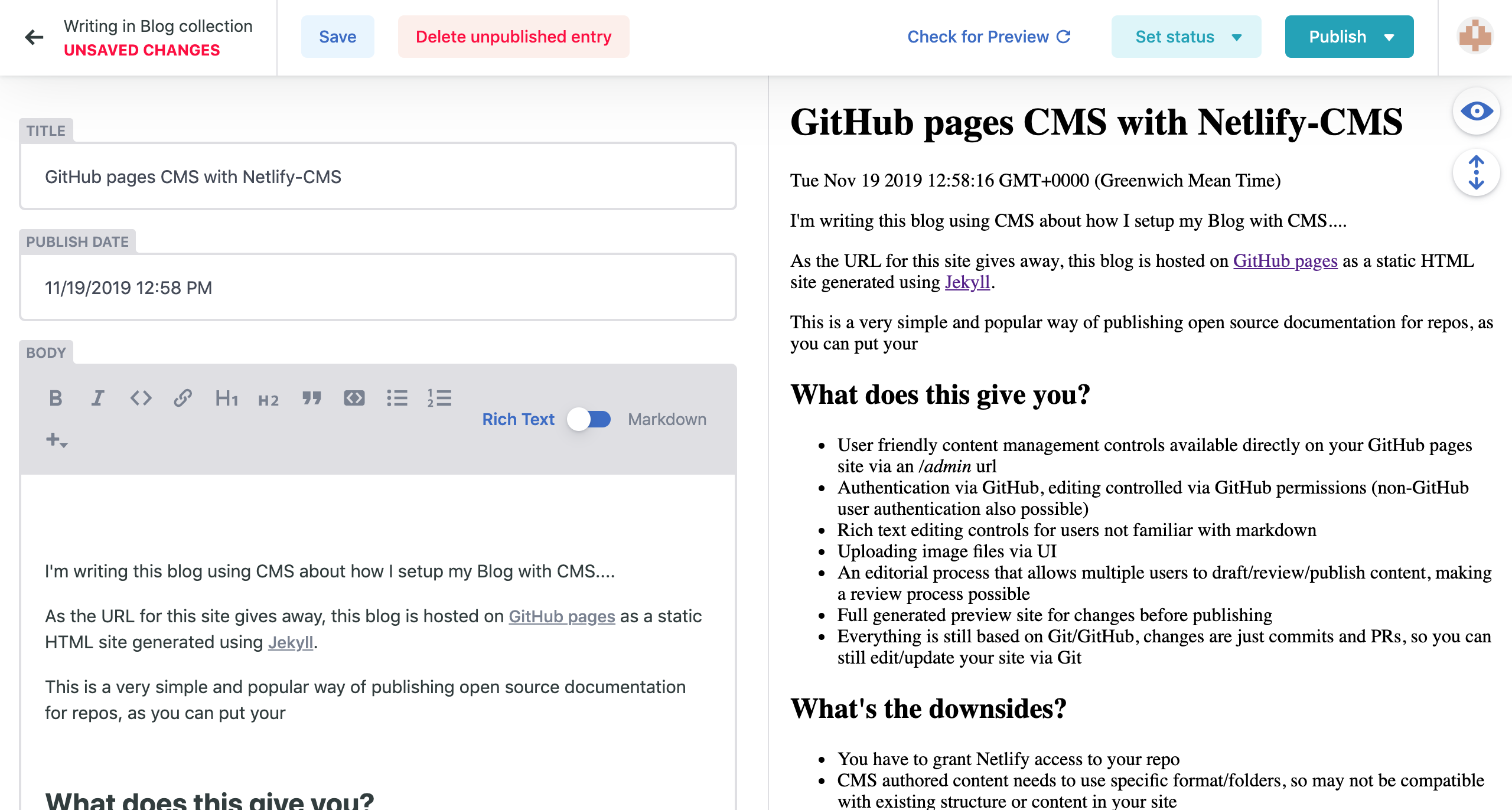Toggle the preview pane with the eye icon
Screen dimensions: 1512x810
(x=1477, y=111)
